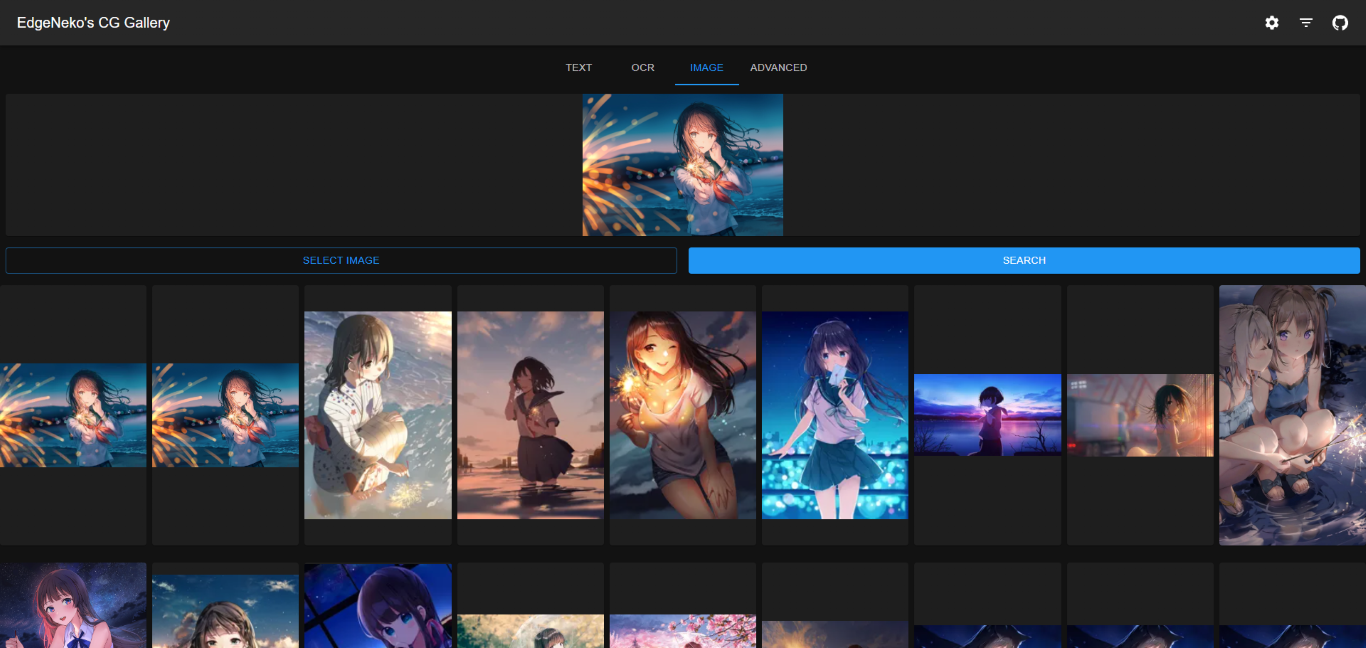The height and width of the screenshot is (648, 1366).
Task: Select the IMAGE search tab
Action: (x=706, y=68)
